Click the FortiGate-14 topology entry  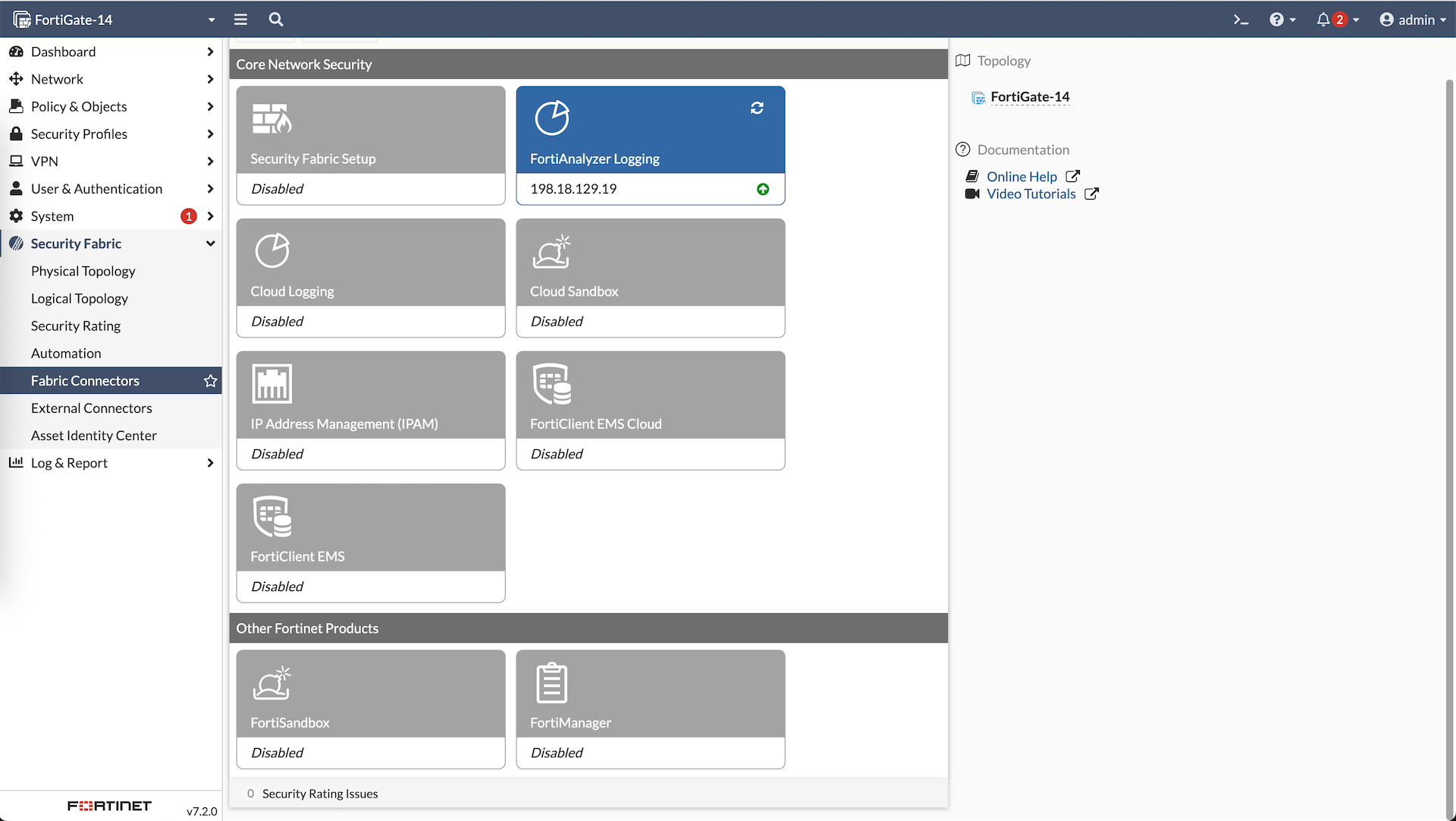click(x=1029, y=97)
